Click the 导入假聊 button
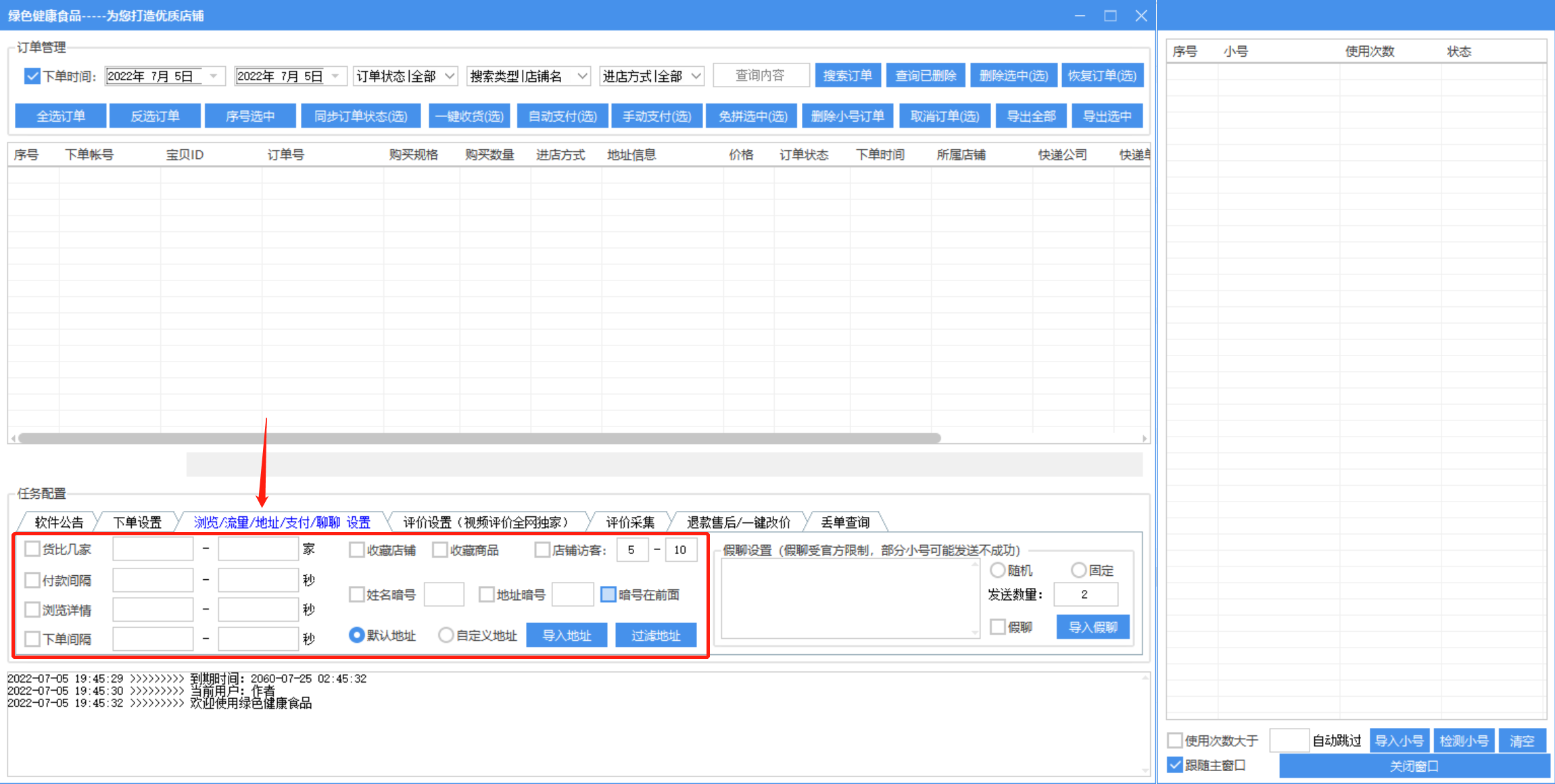 click(x=1093, y=627)
